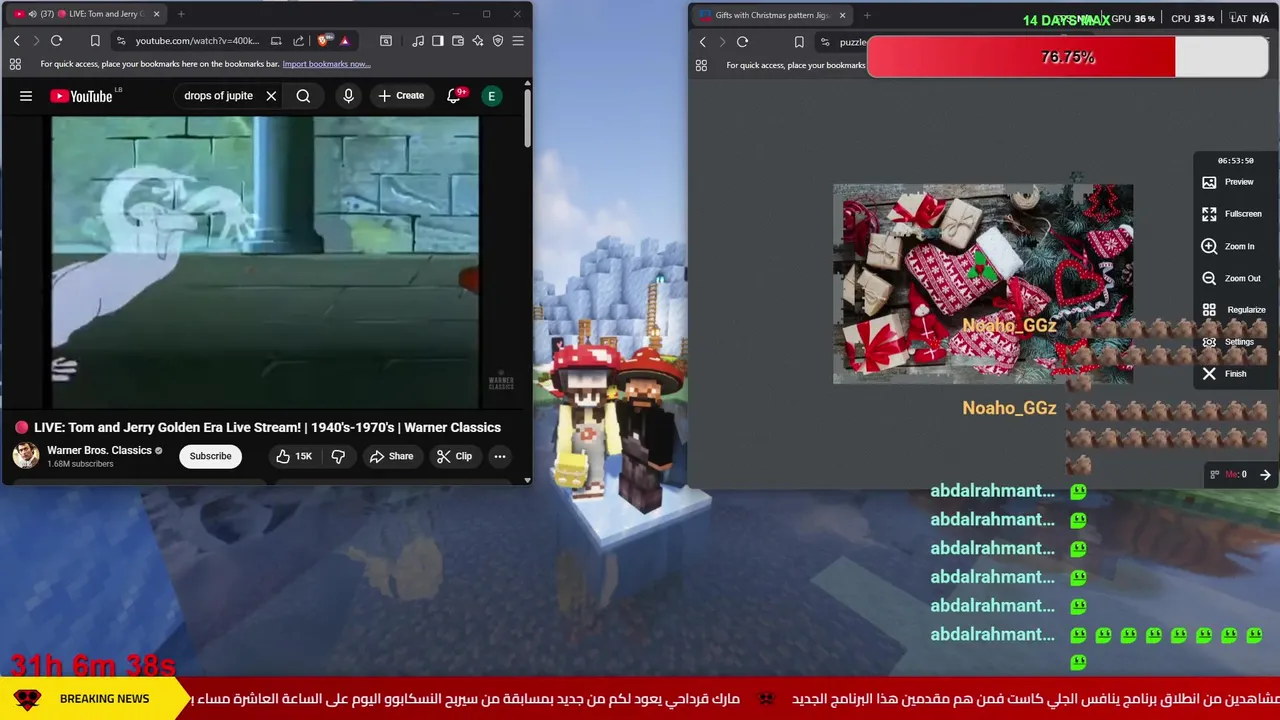Image resolution: width=1280 pixels, height=720 pixels.
Task: Open Preview in the puzzle side menu
Action: tap(1228, 182)
